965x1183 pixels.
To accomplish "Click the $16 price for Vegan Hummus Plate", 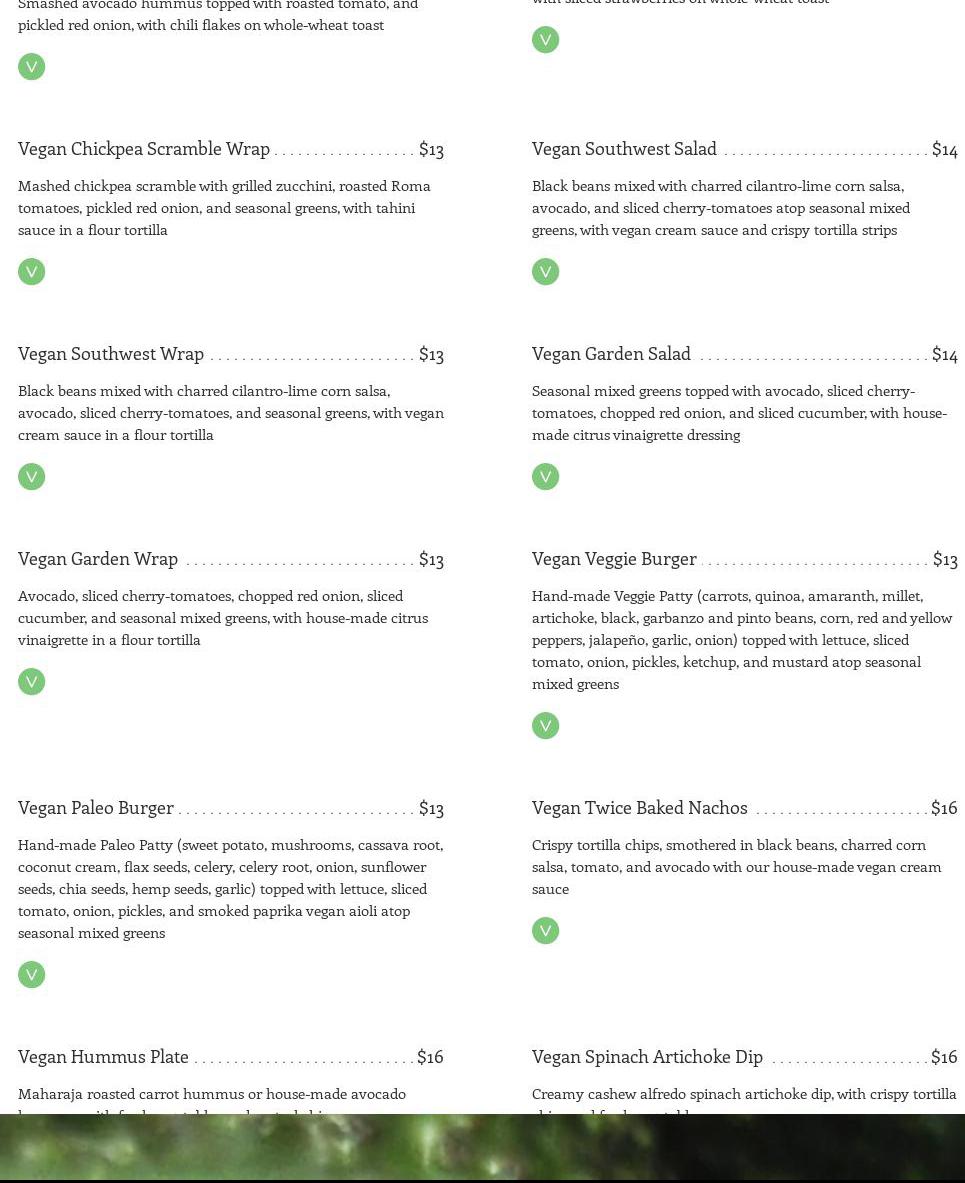I will (x=430, y=1056).
